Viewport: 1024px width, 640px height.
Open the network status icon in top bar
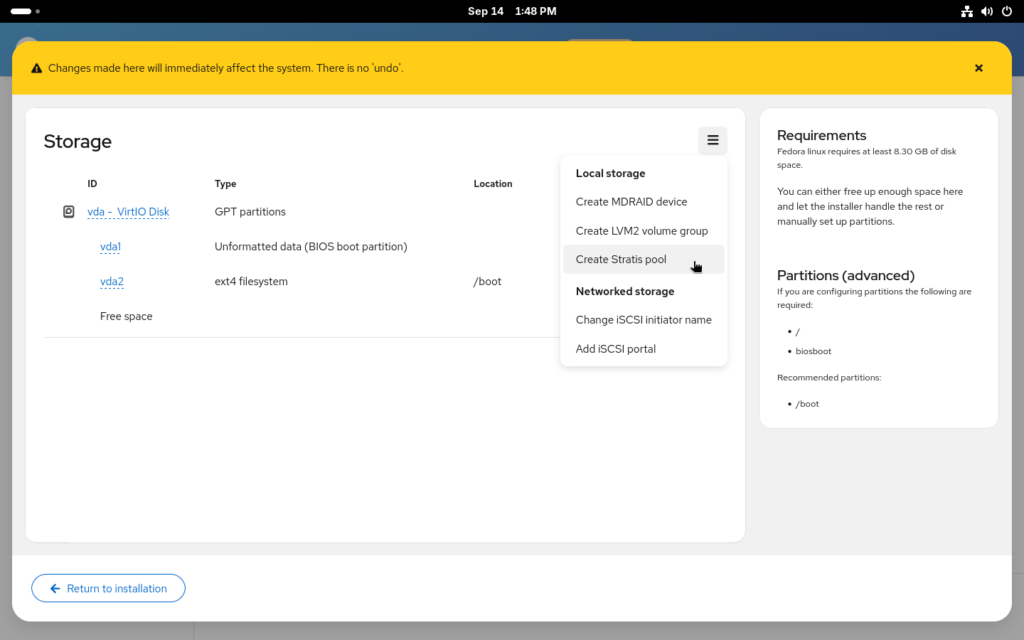click(x=967, y=11)
